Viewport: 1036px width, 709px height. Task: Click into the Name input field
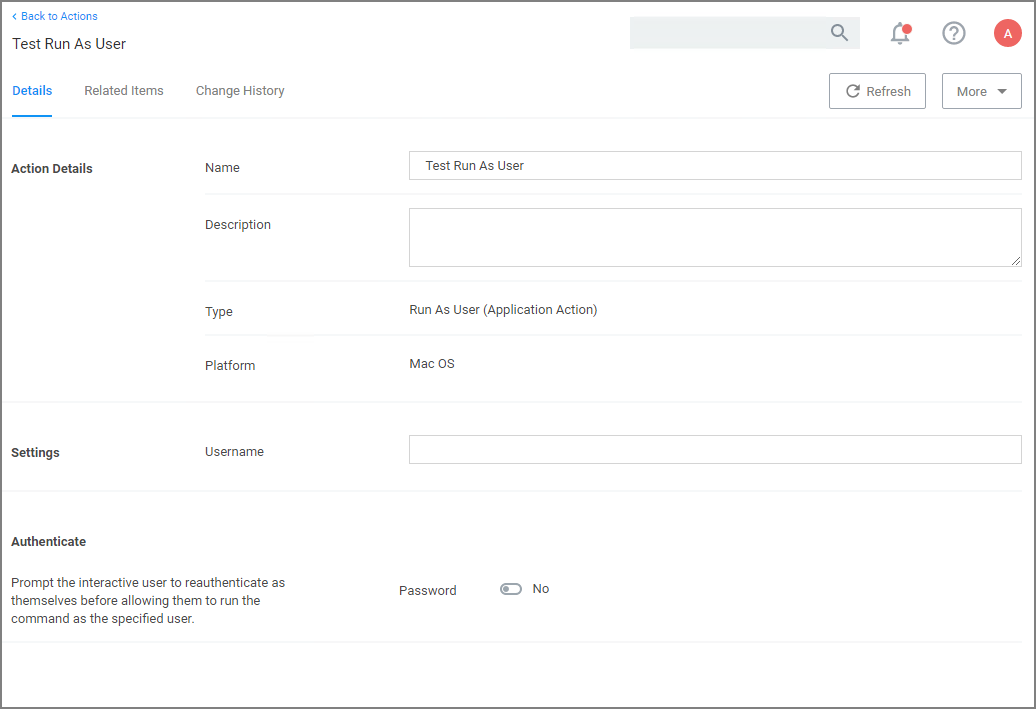714,166
